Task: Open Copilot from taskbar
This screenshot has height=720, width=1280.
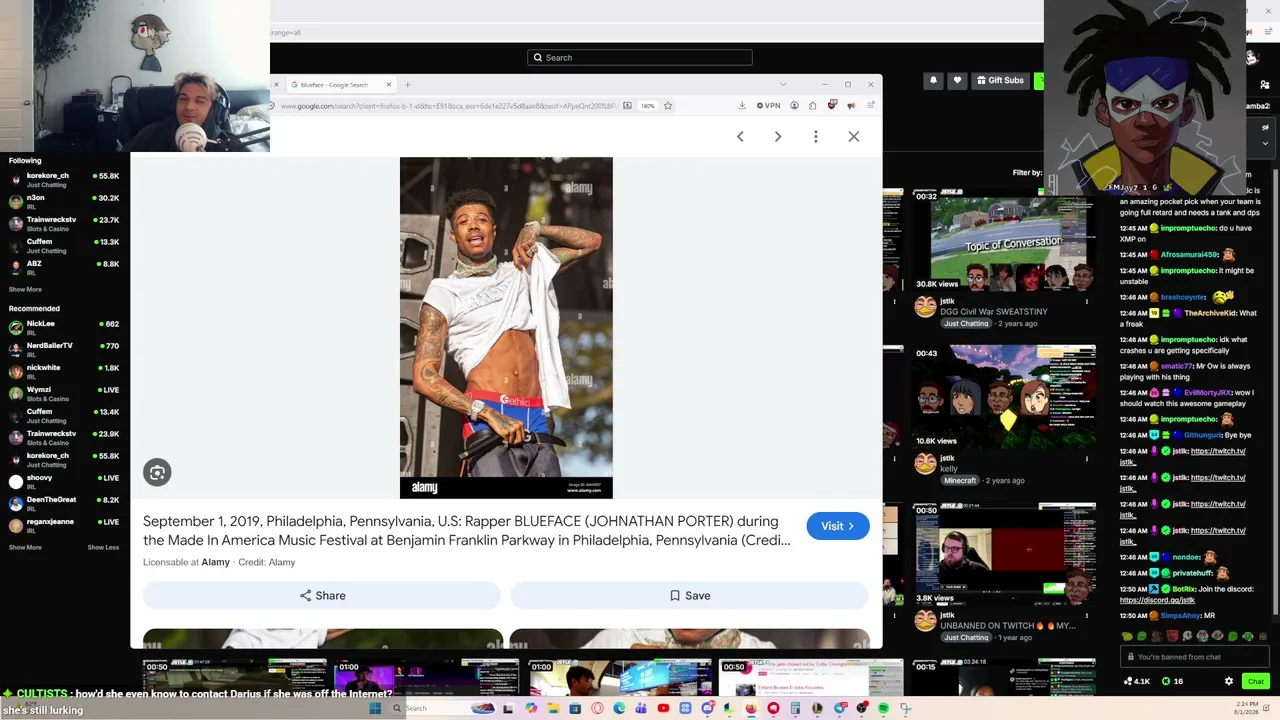Action: click(531, 708)
